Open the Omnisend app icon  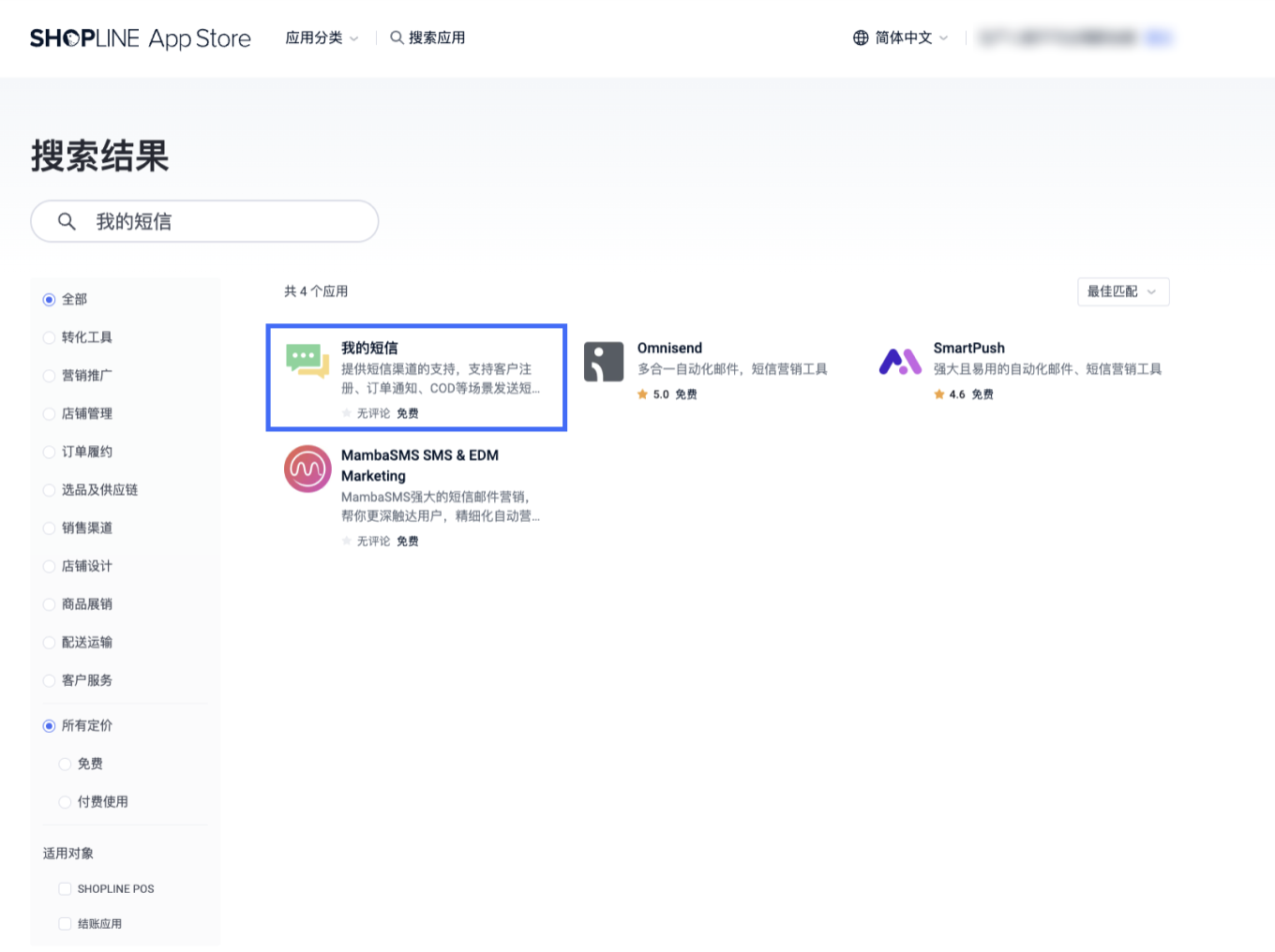(604, 362)
